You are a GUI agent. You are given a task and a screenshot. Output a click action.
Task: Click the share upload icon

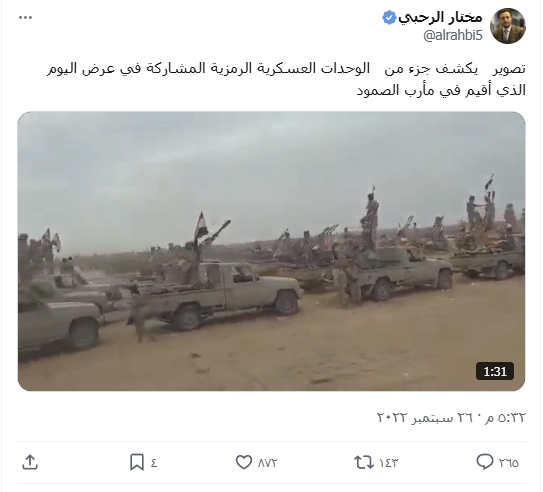(x=30, y=462)
